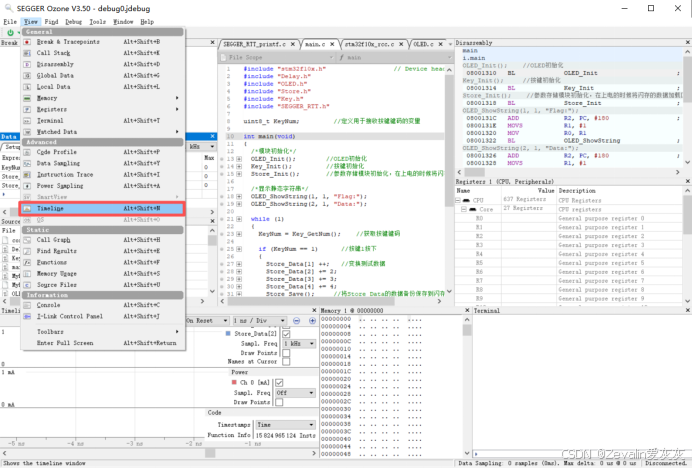This screenshot has width=692, height=468.
Task: Close the OLED.c tab
Action: (440, 44)
